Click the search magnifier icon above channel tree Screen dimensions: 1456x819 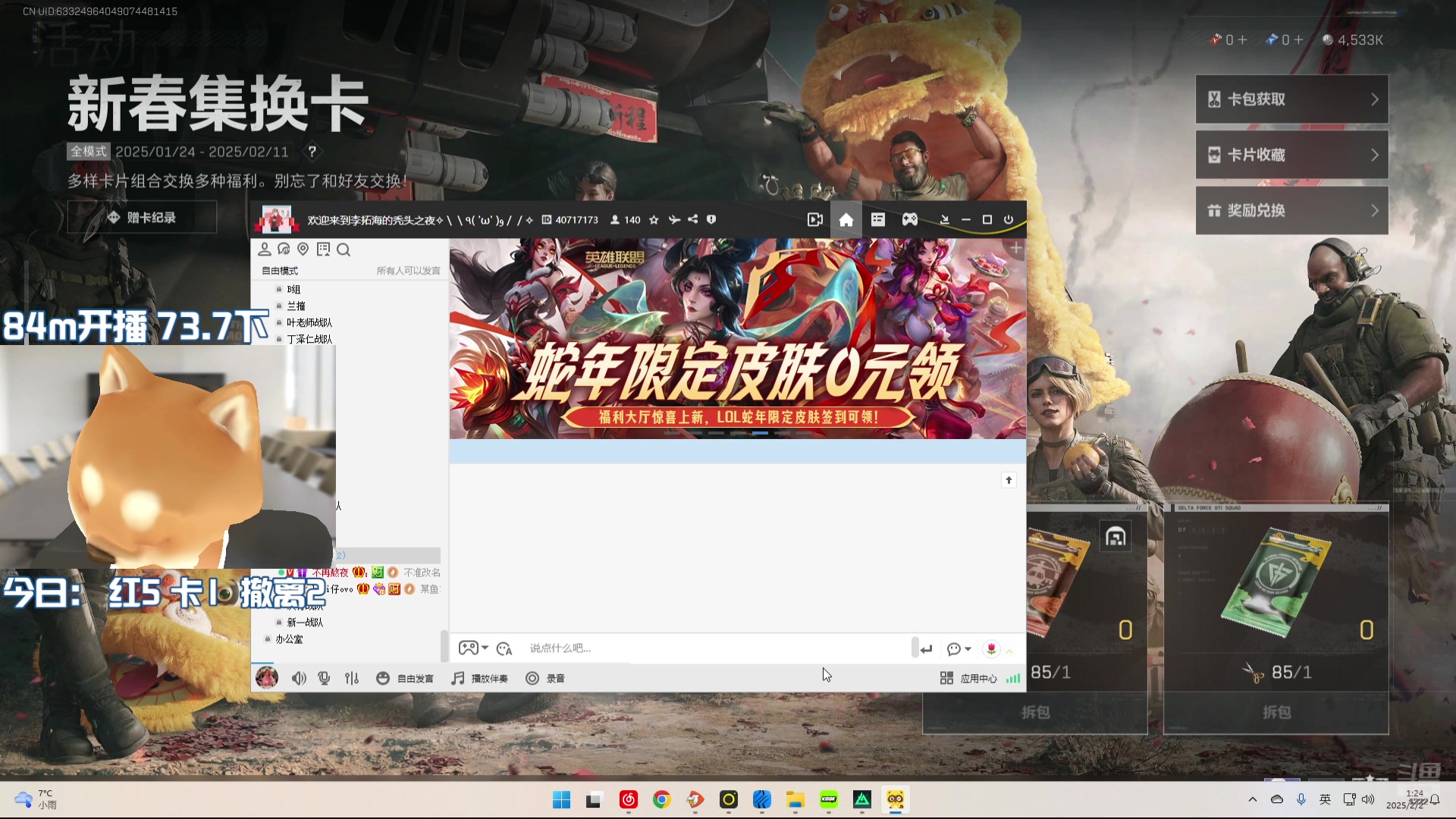click(344, 249)
